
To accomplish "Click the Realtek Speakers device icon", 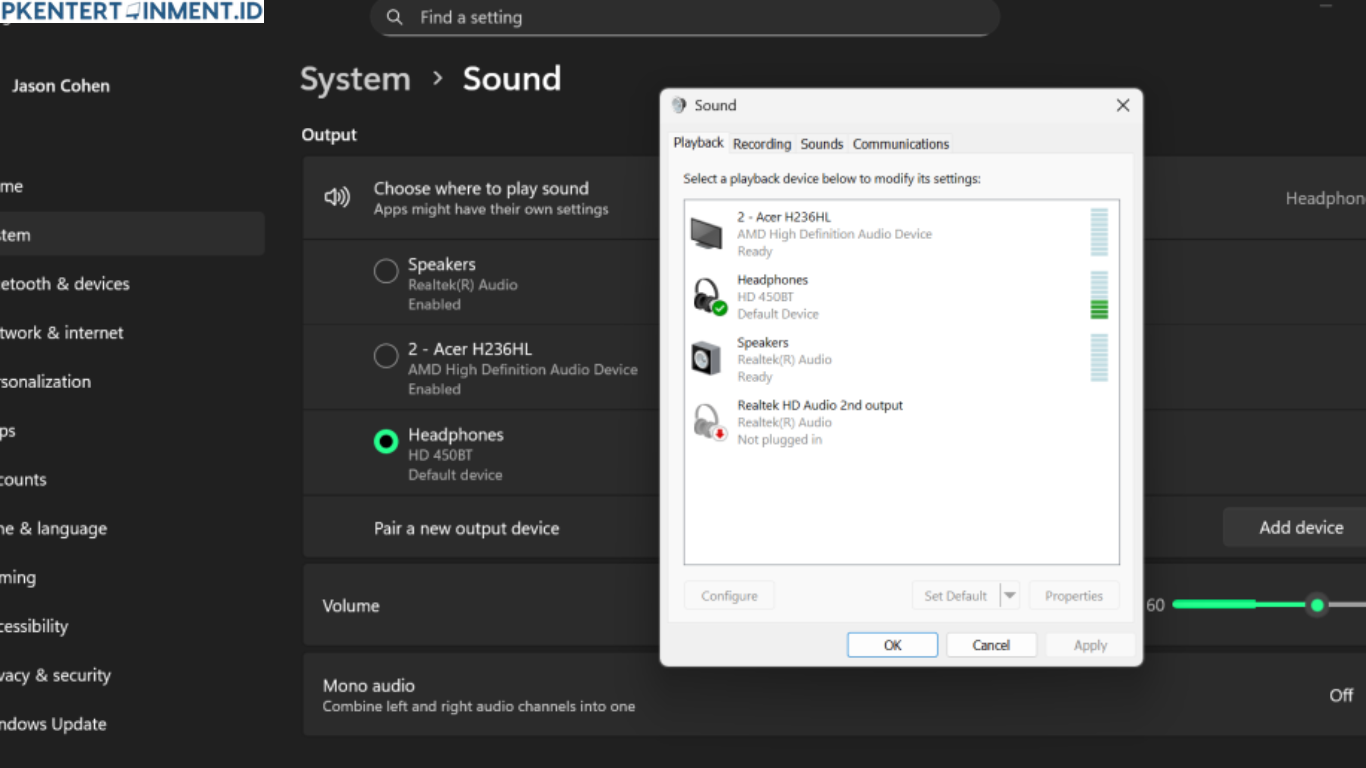I will point(708,357).
